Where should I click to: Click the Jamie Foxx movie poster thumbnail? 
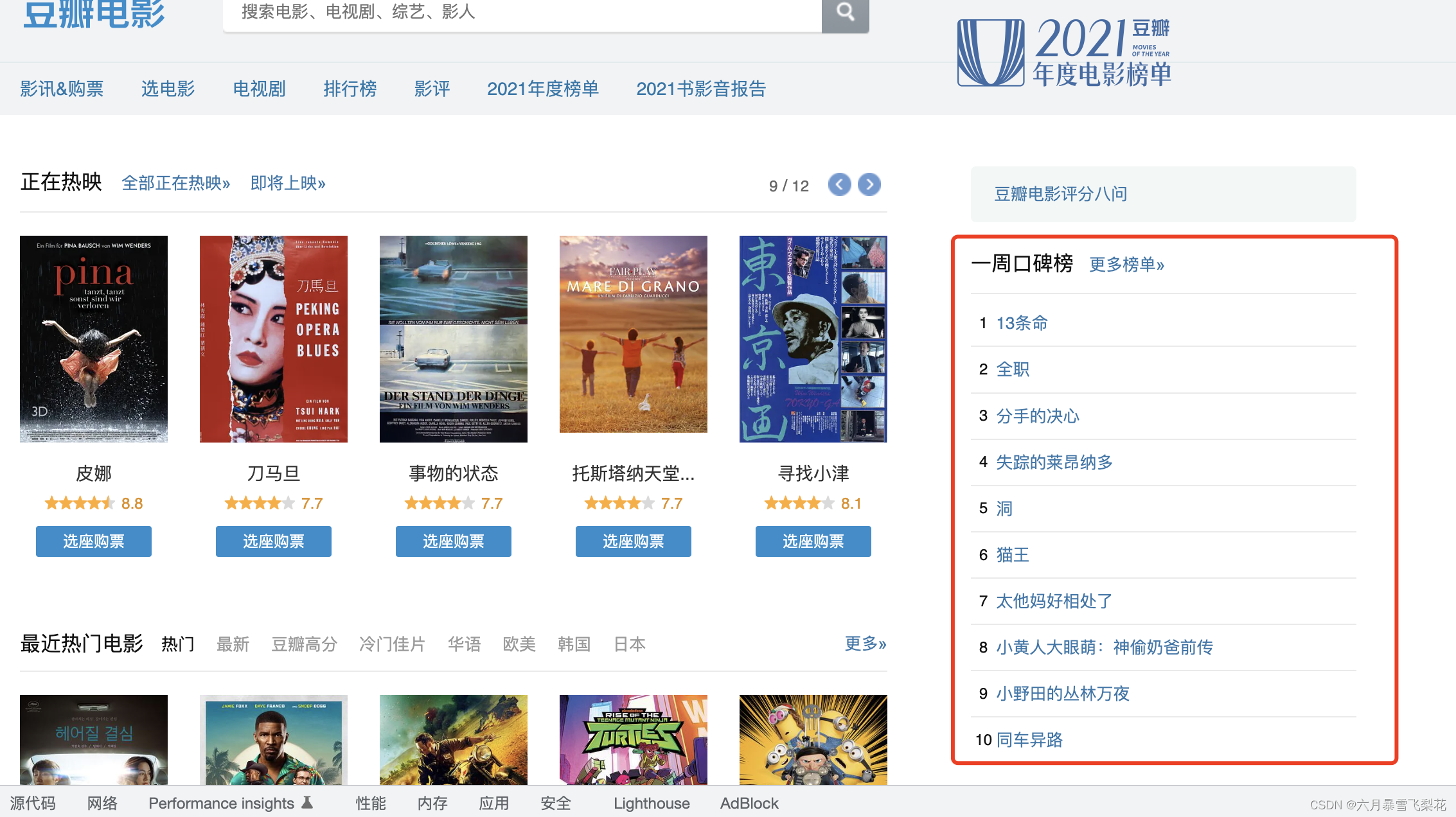click(x=274, y=740)
